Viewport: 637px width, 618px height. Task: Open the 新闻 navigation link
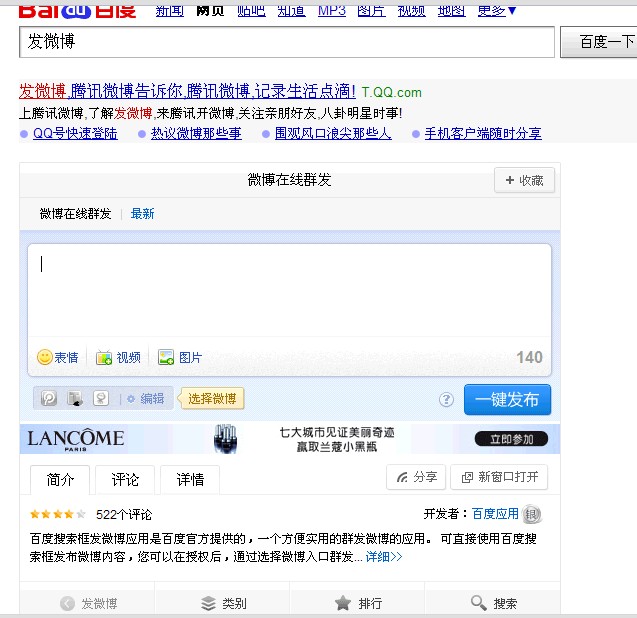[x=170, y=11]
